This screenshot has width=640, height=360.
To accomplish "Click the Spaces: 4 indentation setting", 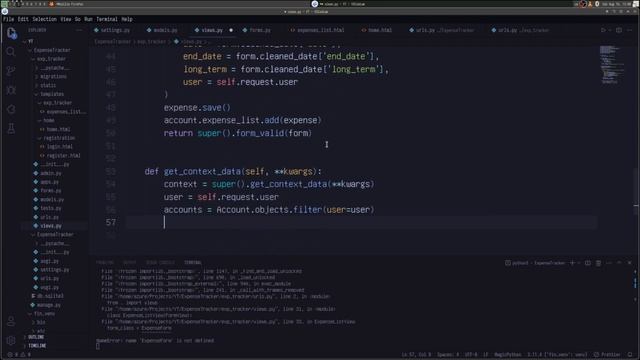I will [448, 355].
